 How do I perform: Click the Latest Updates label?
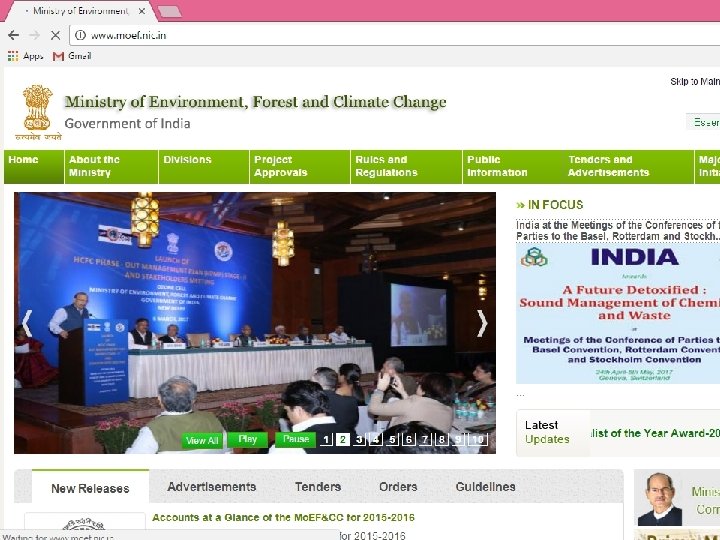547,432
